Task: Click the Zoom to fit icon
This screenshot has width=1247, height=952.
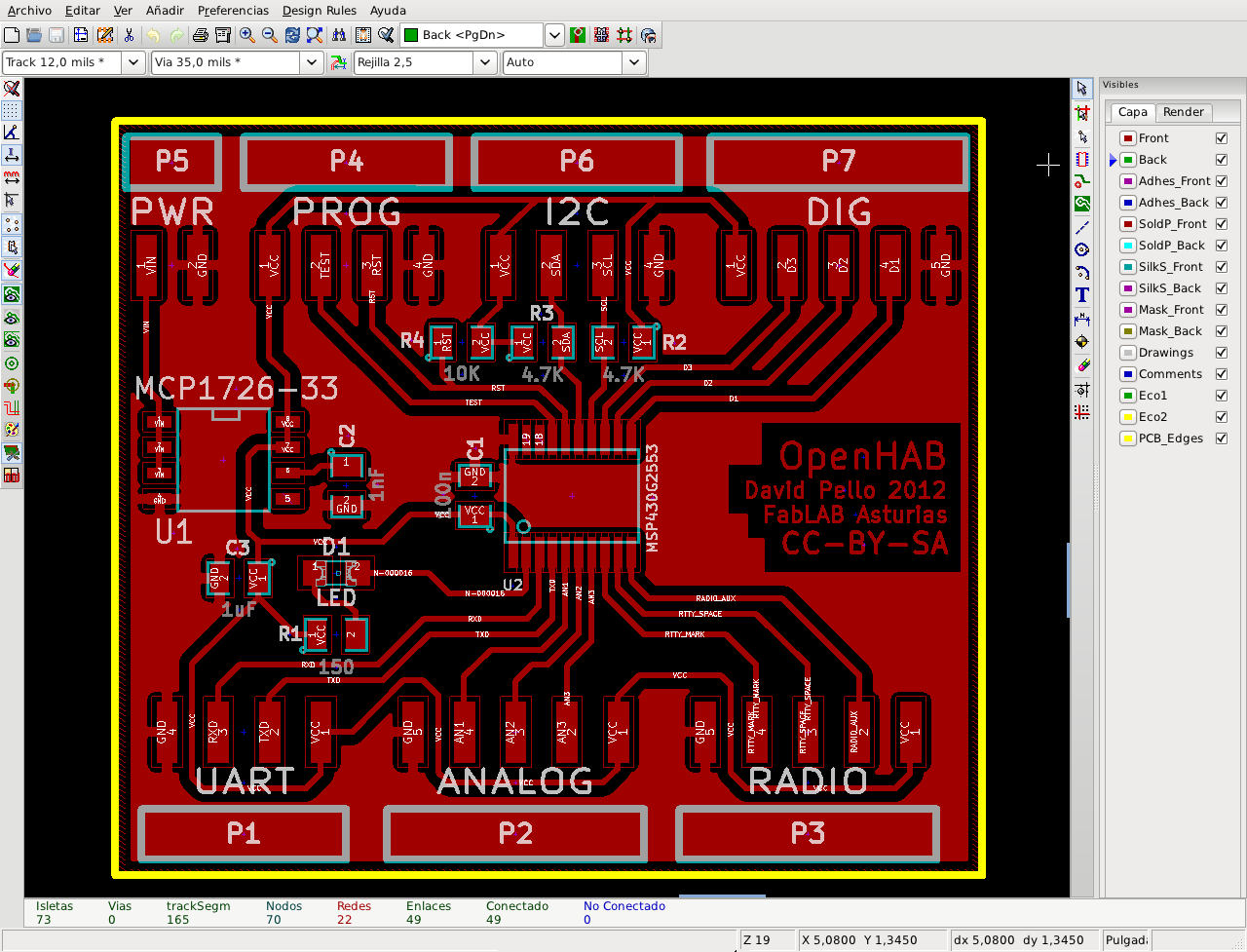Action: 315,35
